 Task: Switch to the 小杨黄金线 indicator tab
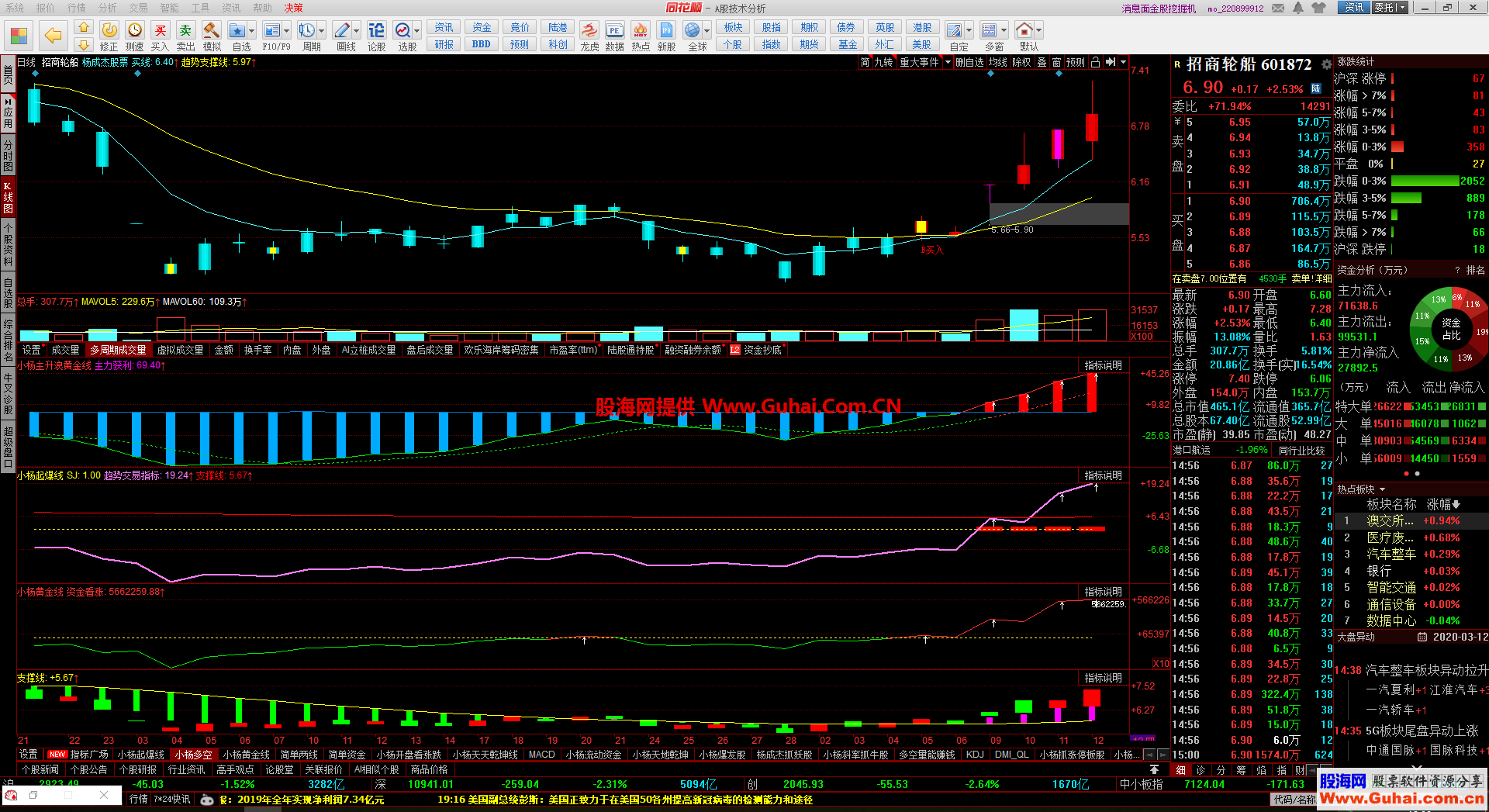pos(246,755)
